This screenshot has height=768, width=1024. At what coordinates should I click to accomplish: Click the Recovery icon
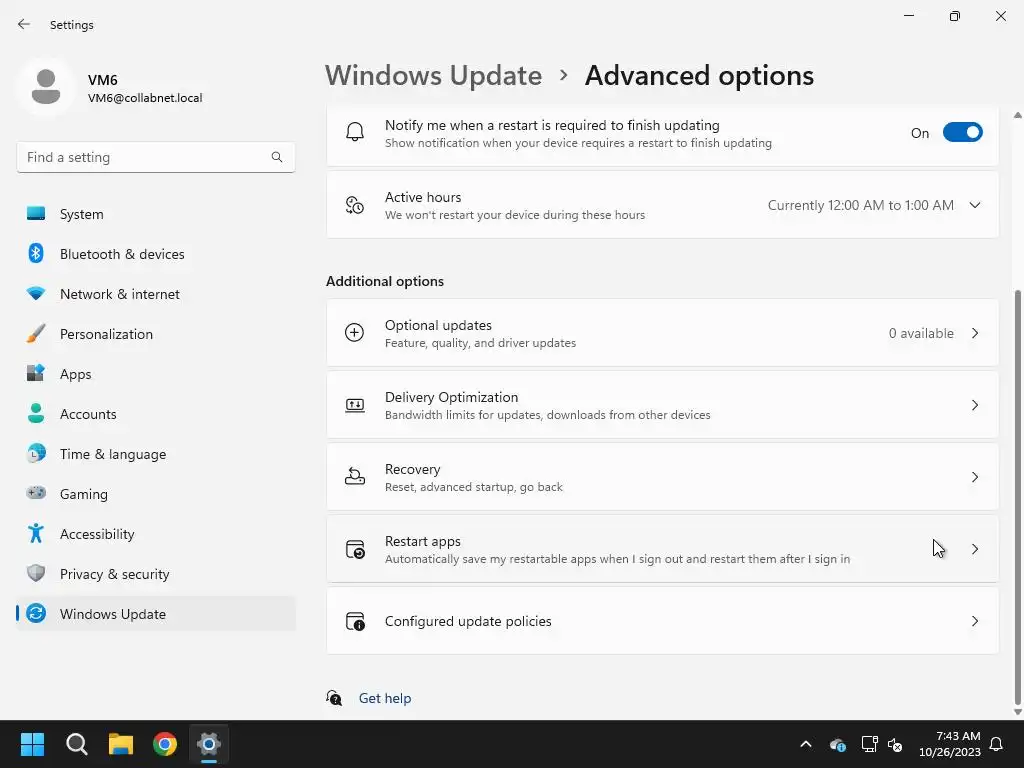point(355,477)
